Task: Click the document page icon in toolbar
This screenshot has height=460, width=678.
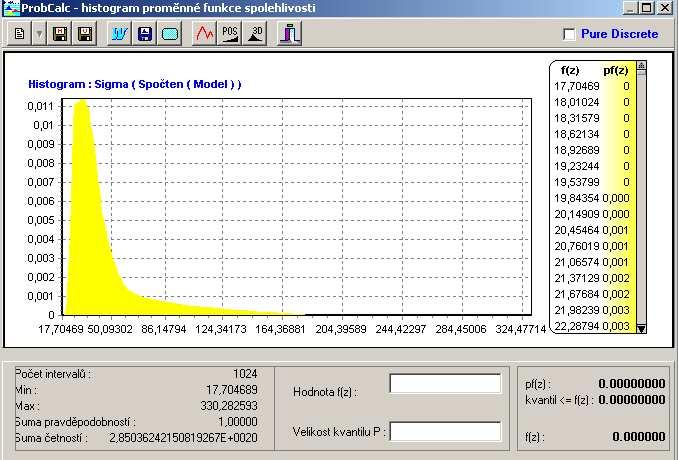Action: pos(19,34)
